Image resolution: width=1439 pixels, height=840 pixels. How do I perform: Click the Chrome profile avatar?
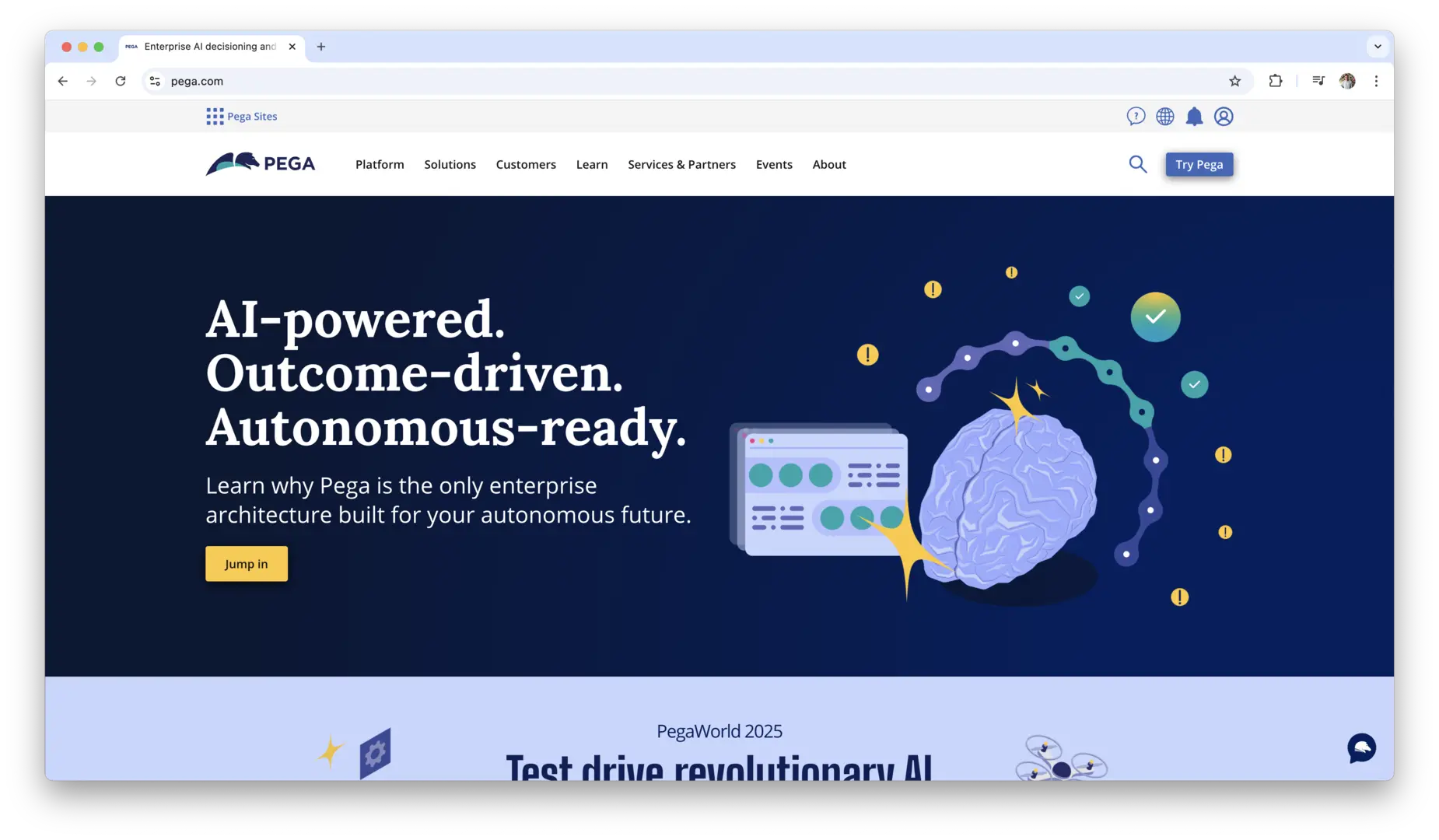coord(1347,81)
